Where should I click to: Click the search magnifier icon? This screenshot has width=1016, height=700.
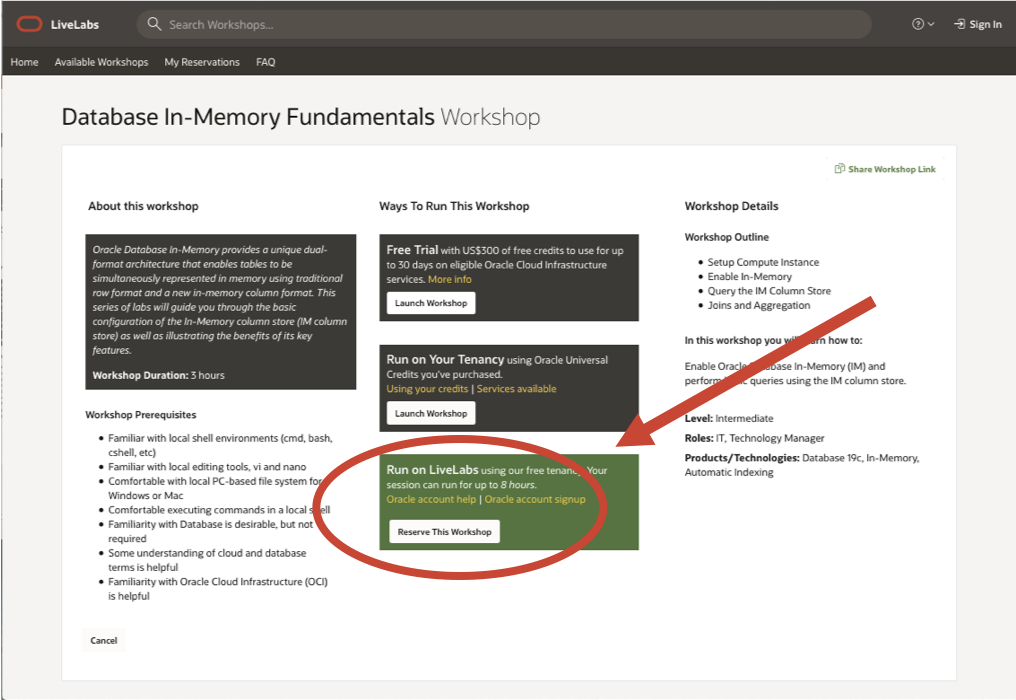click(154, 24)
